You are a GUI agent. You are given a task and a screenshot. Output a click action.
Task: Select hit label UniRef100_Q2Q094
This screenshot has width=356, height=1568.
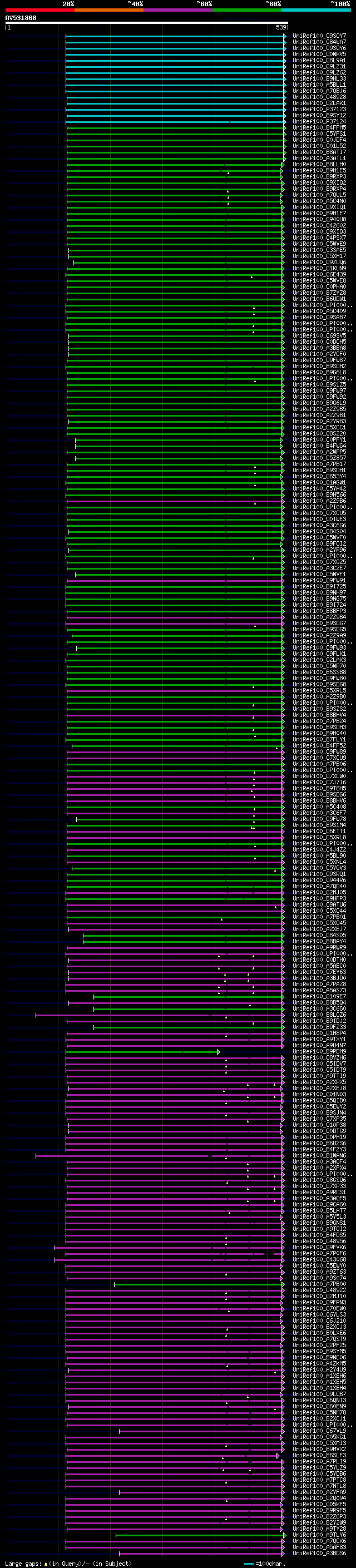tap(319, 1498)
